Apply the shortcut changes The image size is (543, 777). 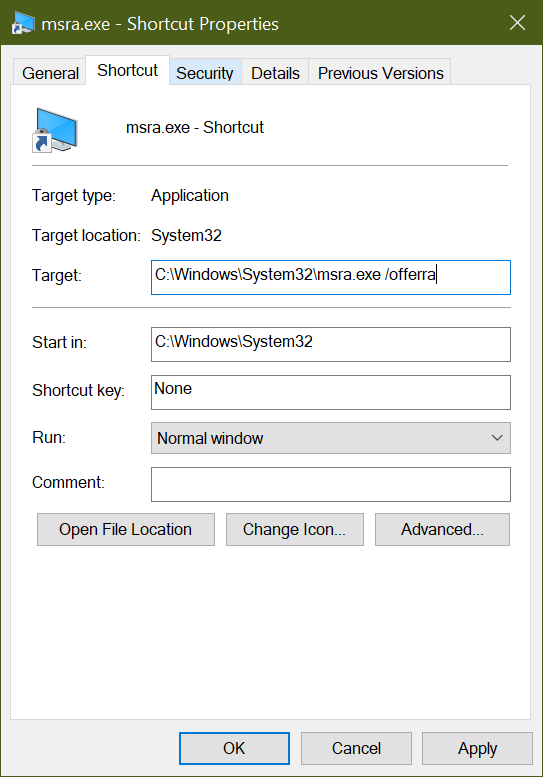pos(477,748)
